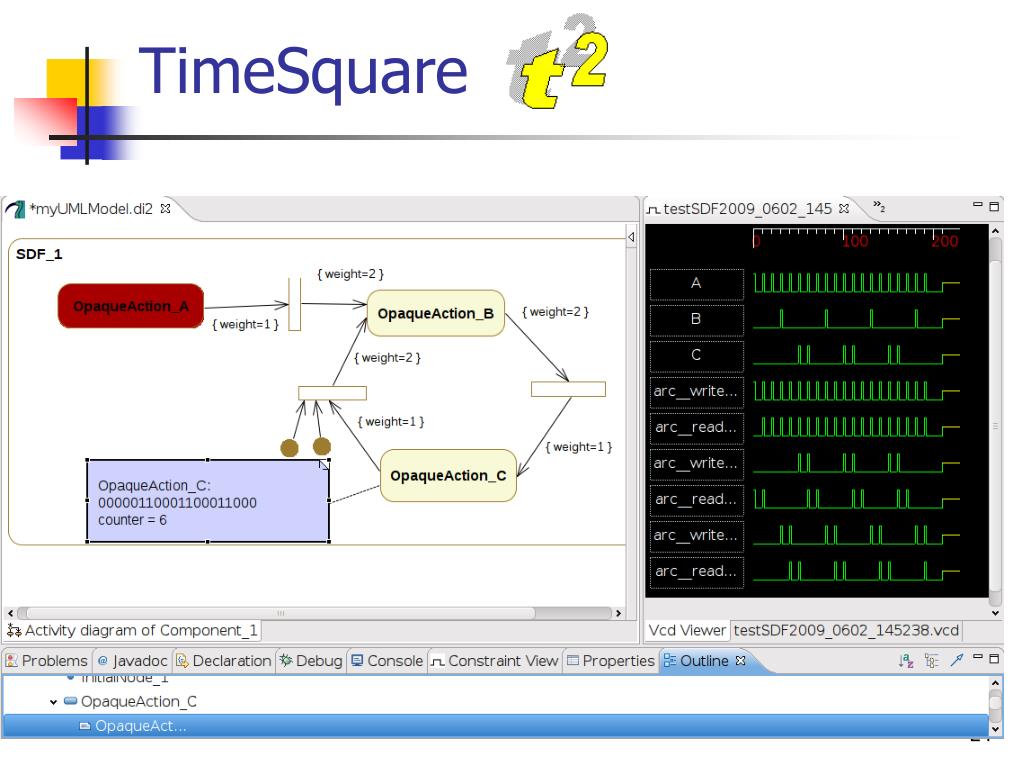Select the OpaqueAction_A node
The height and width of the screenshot is (768, 1024).
131,306
